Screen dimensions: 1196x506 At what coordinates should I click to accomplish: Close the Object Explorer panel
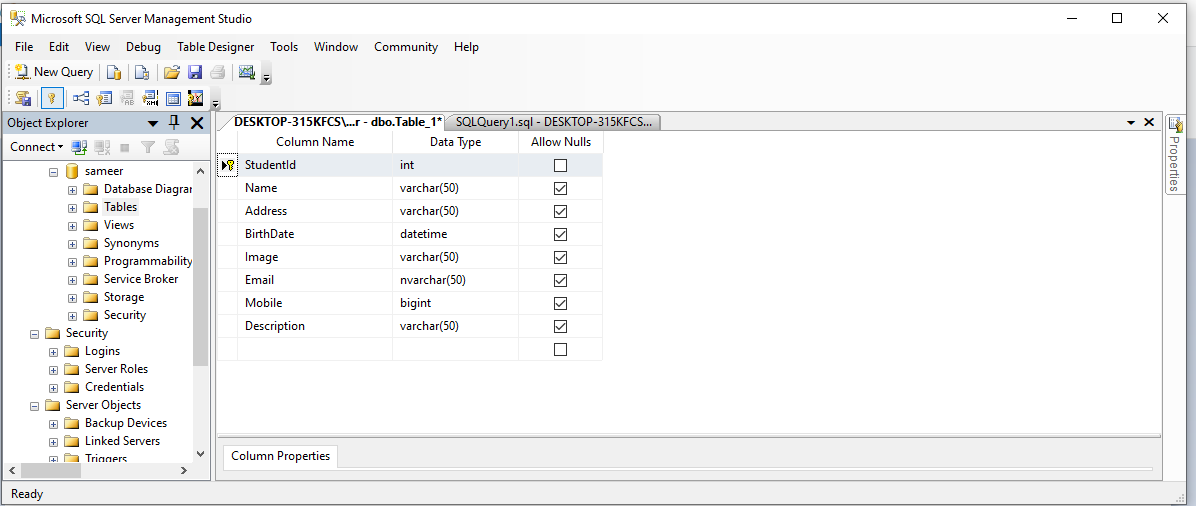[197, 123]
